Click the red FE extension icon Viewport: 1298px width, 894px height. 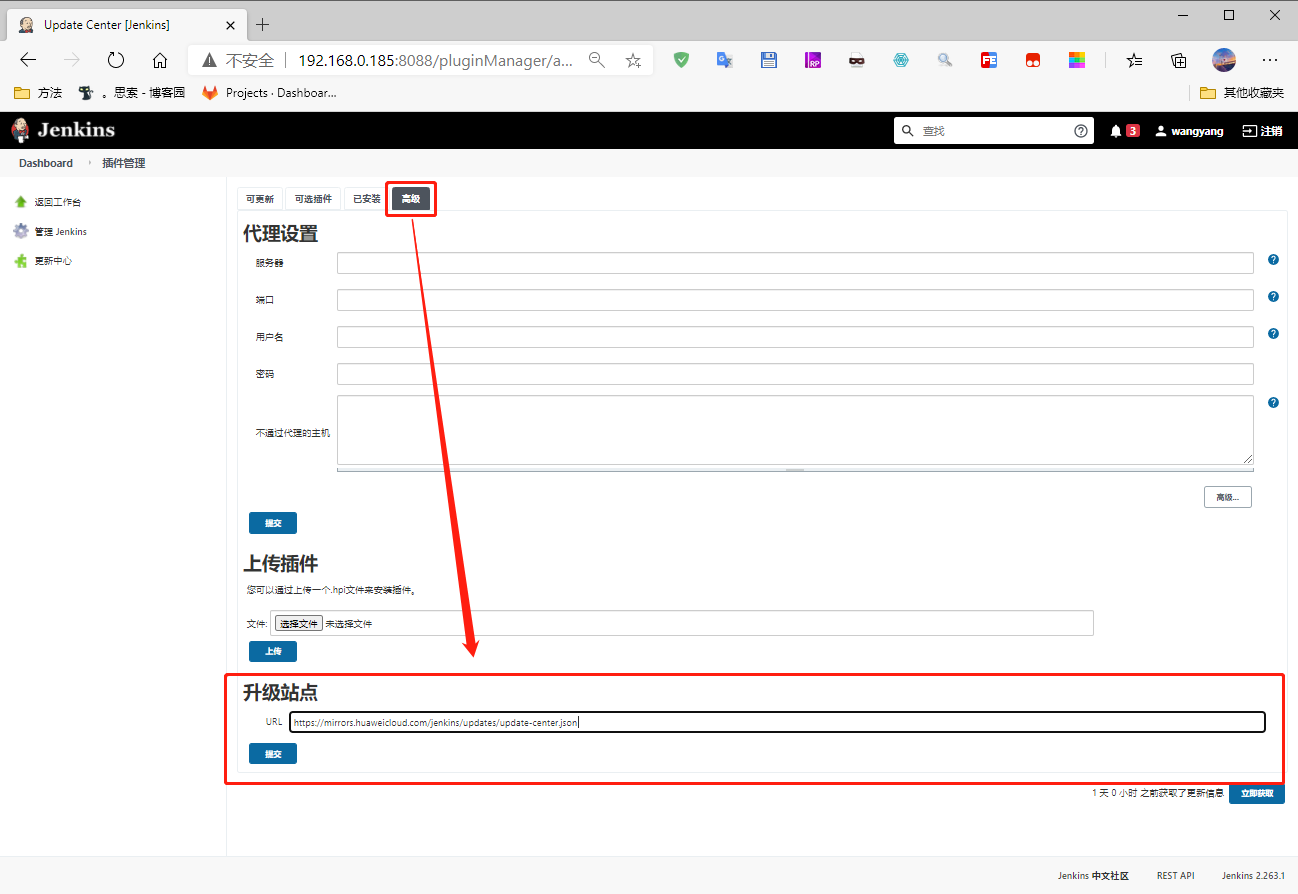pos(989,60)
